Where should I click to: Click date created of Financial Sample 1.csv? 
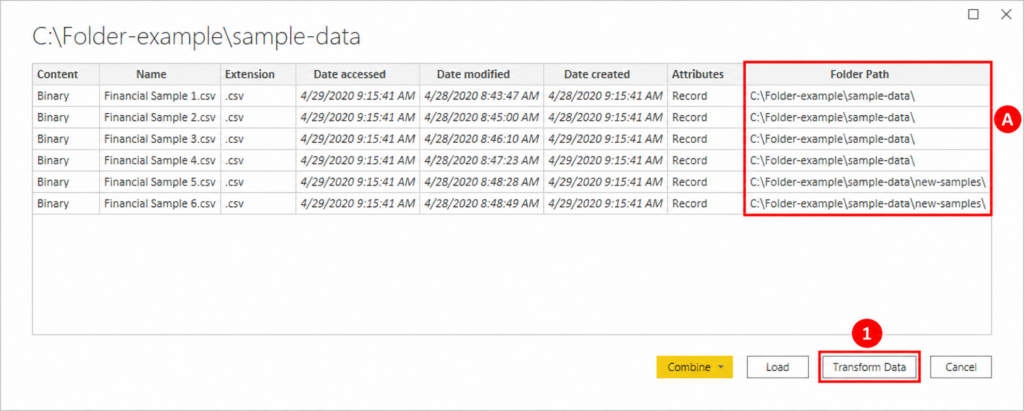tap(605, 96)
